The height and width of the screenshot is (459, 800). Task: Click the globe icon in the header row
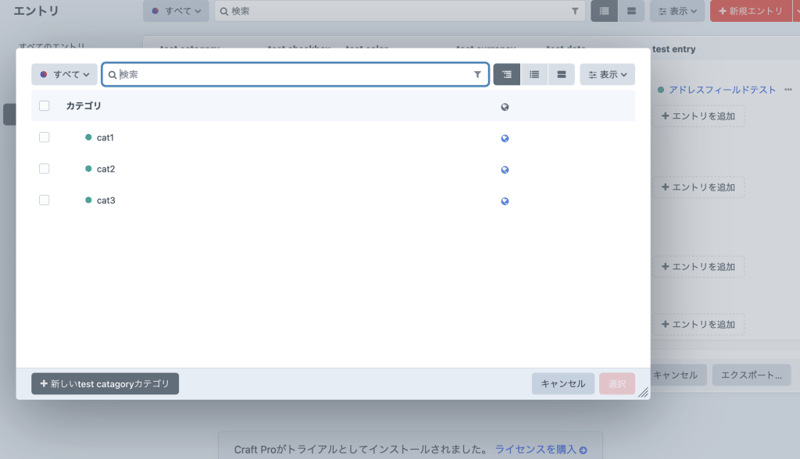click(505, 107)
